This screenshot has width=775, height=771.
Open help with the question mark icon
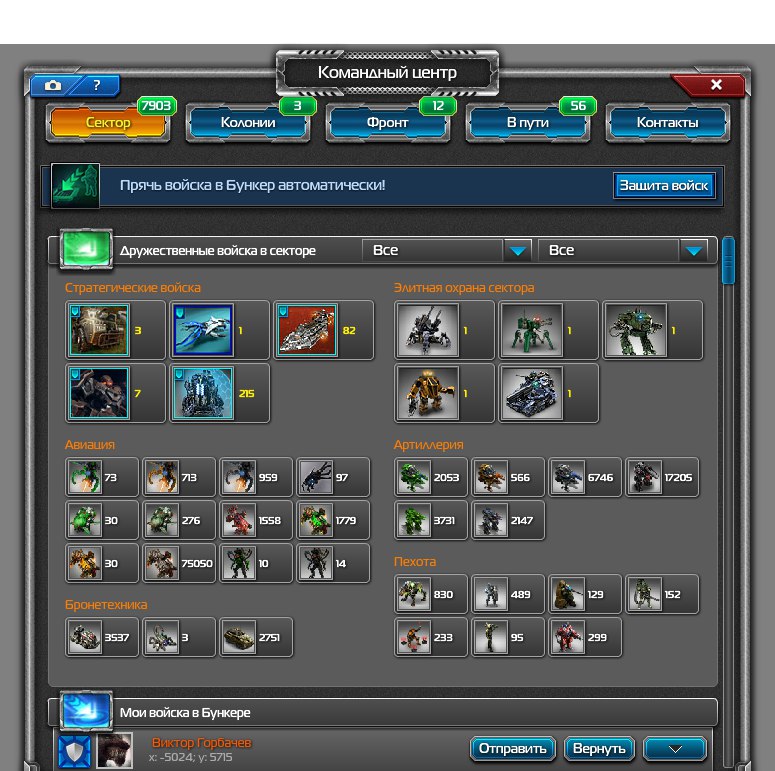coord(97,86)
